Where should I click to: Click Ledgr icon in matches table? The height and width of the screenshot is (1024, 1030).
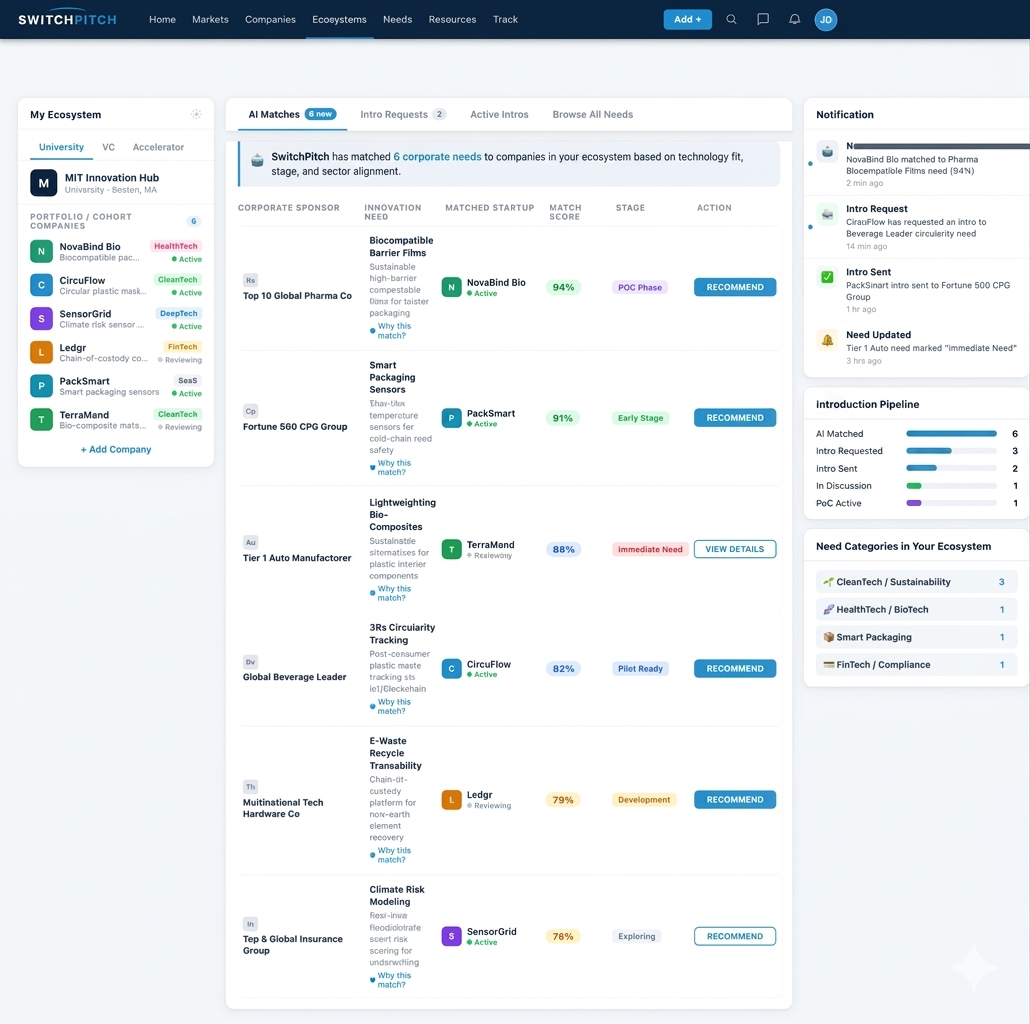pyautogui.click(x=451, y=799)
